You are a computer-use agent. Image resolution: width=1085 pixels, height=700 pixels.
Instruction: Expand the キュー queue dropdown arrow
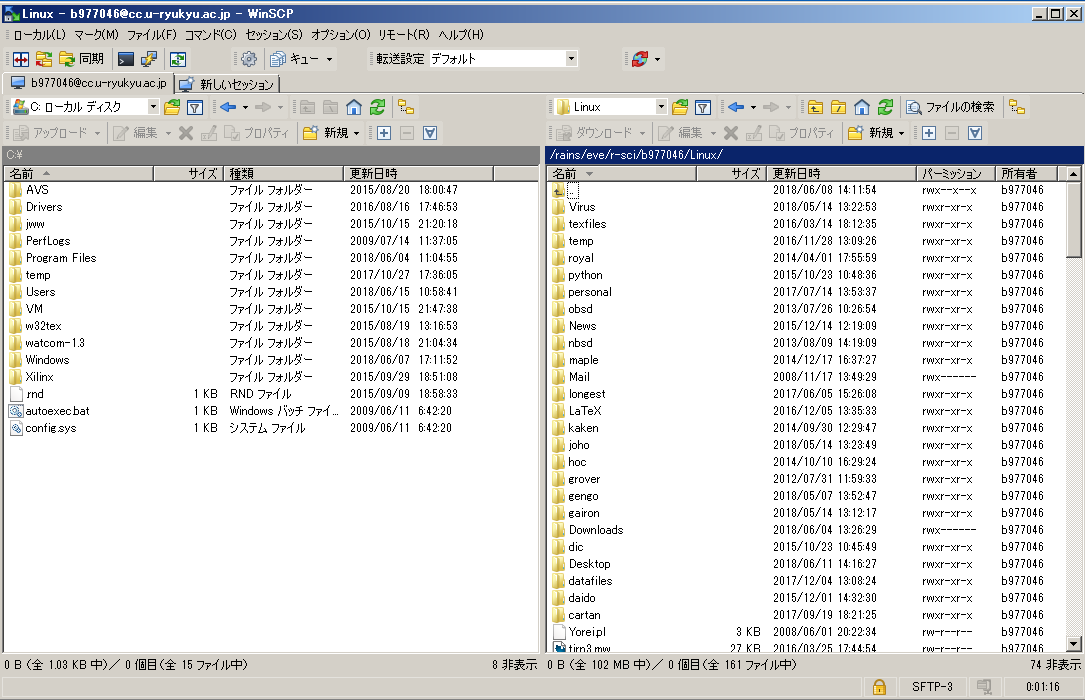329,59
